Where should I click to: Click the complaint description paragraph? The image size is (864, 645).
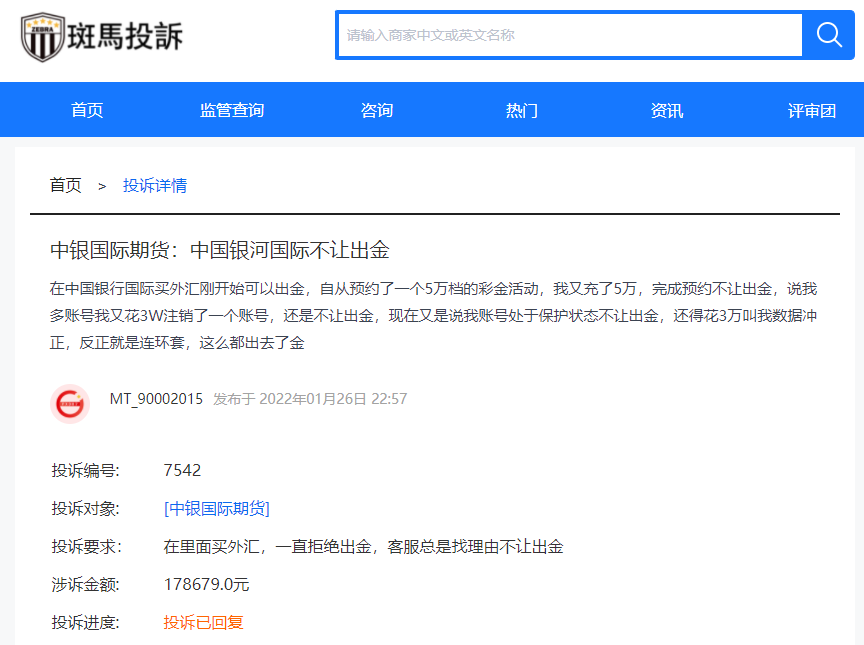click(x=433, y=316)
